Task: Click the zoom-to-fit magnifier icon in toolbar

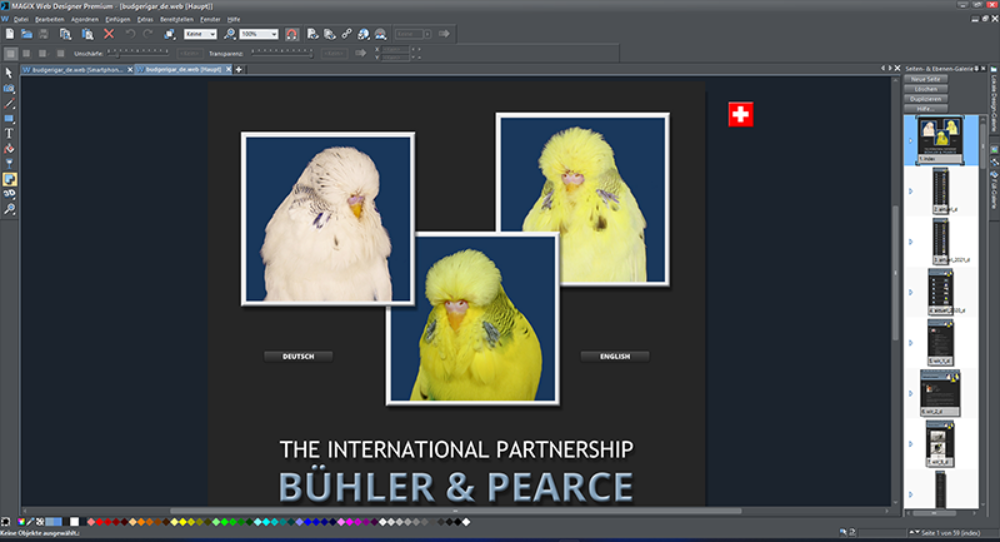Action: 229,34
